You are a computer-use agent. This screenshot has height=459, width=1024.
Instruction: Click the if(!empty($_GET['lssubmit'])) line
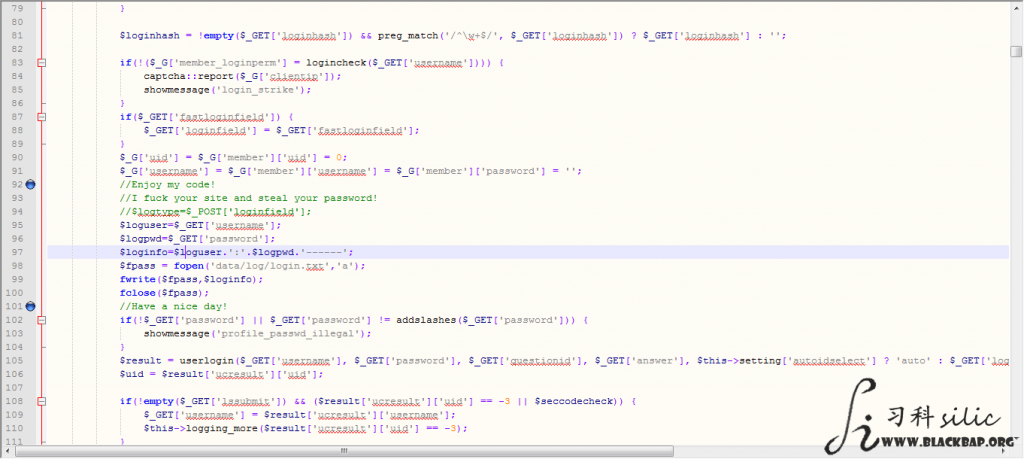(377, 401)
